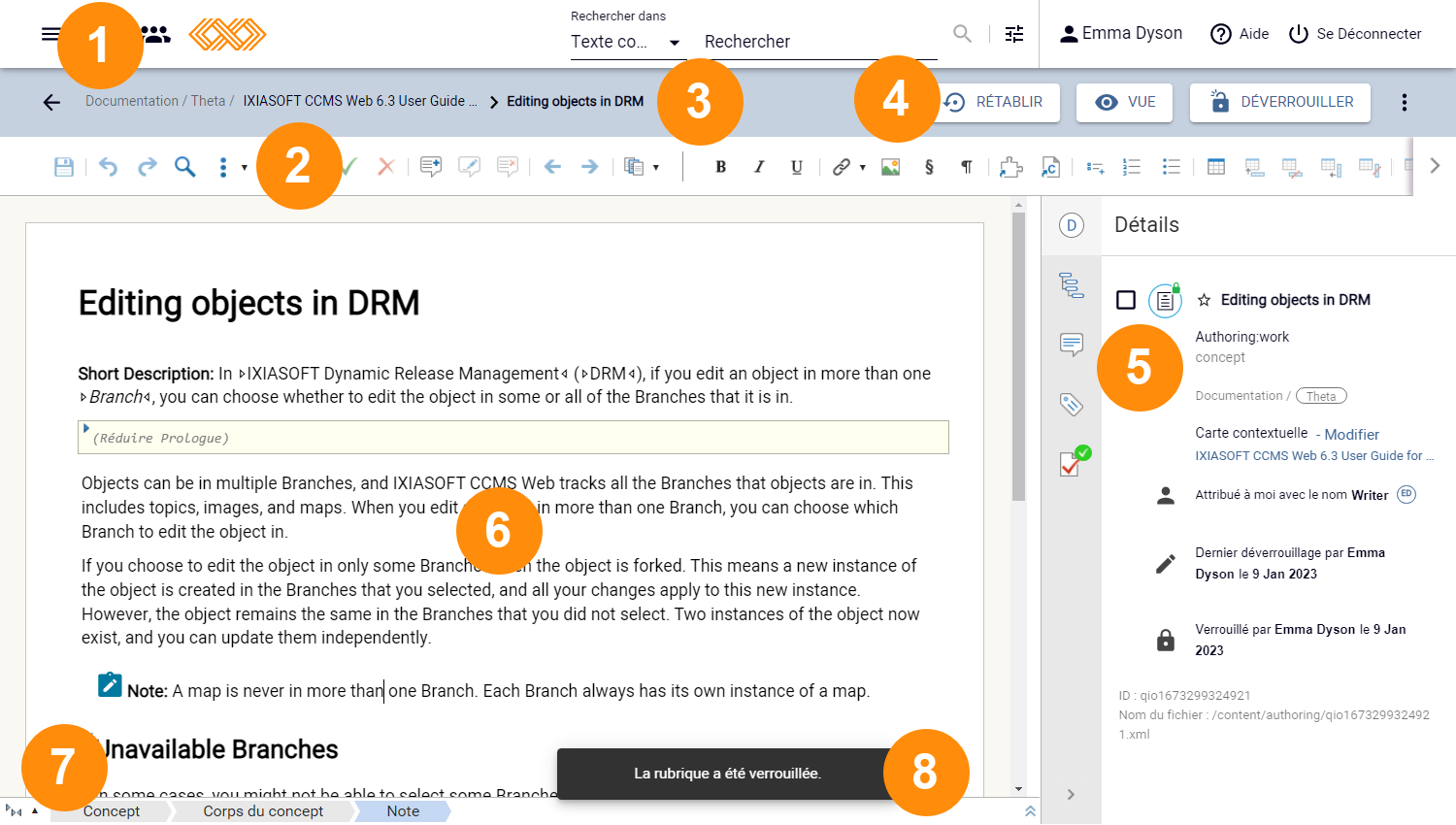The height and width of the screenshot is (825, 1456).
Task: Insert a reusable component puzzle piece
Action: [1011, 167]
